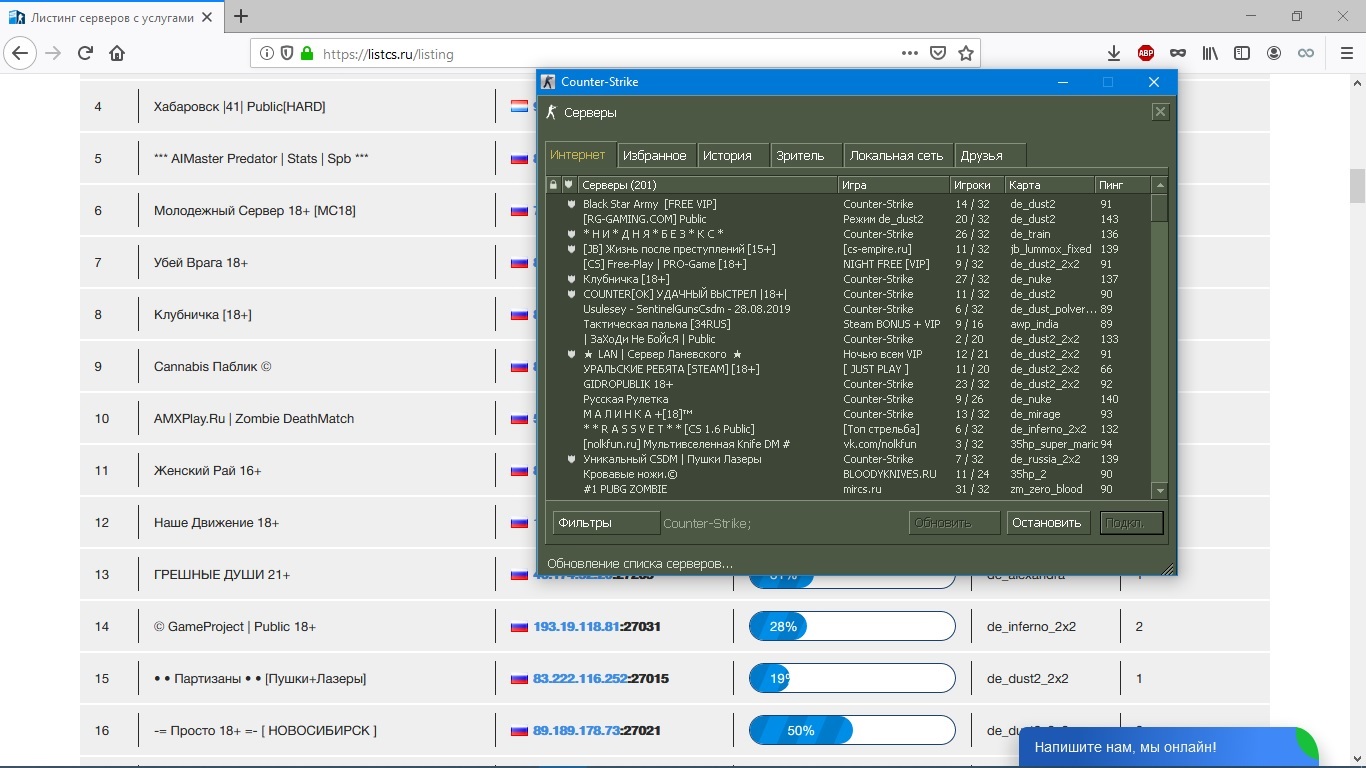Click the 50% player fill bar
This screenshot has height=768, width=1366.
[852, 731]
